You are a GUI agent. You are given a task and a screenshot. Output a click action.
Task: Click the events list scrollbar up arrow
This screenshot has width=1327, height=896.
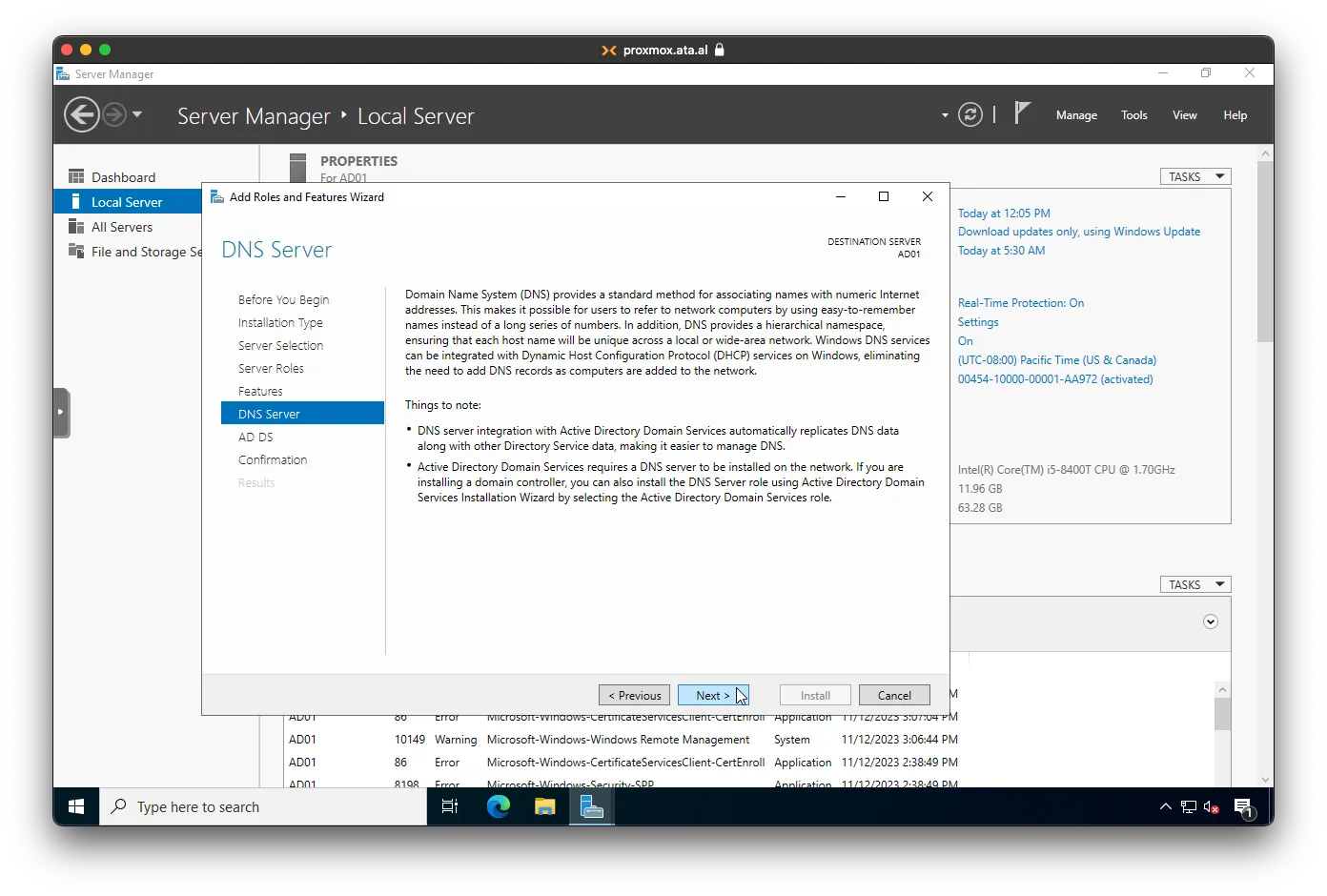pyautogui.click(x=1222, y=689)
